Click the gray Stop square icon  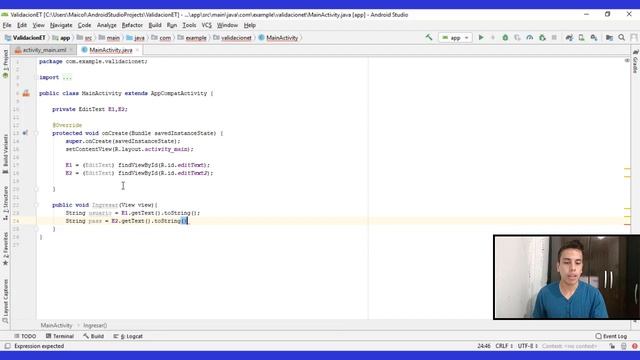[554, 38]
